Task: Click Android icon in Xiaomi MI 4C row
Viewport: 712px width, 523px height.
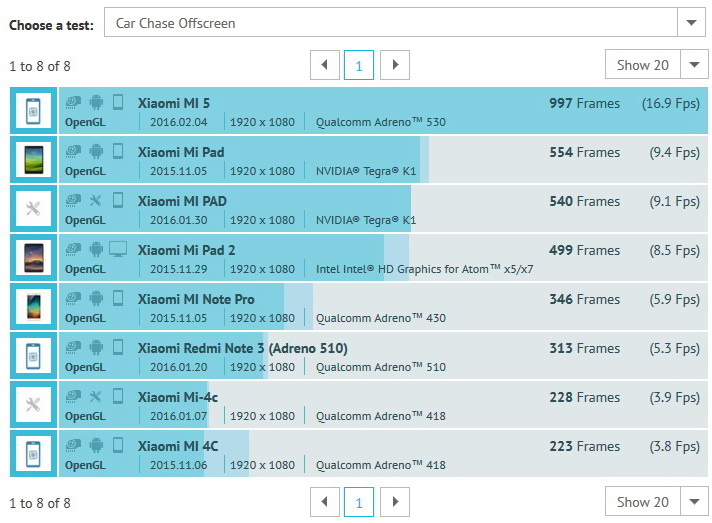Action: tap(96, 445)
